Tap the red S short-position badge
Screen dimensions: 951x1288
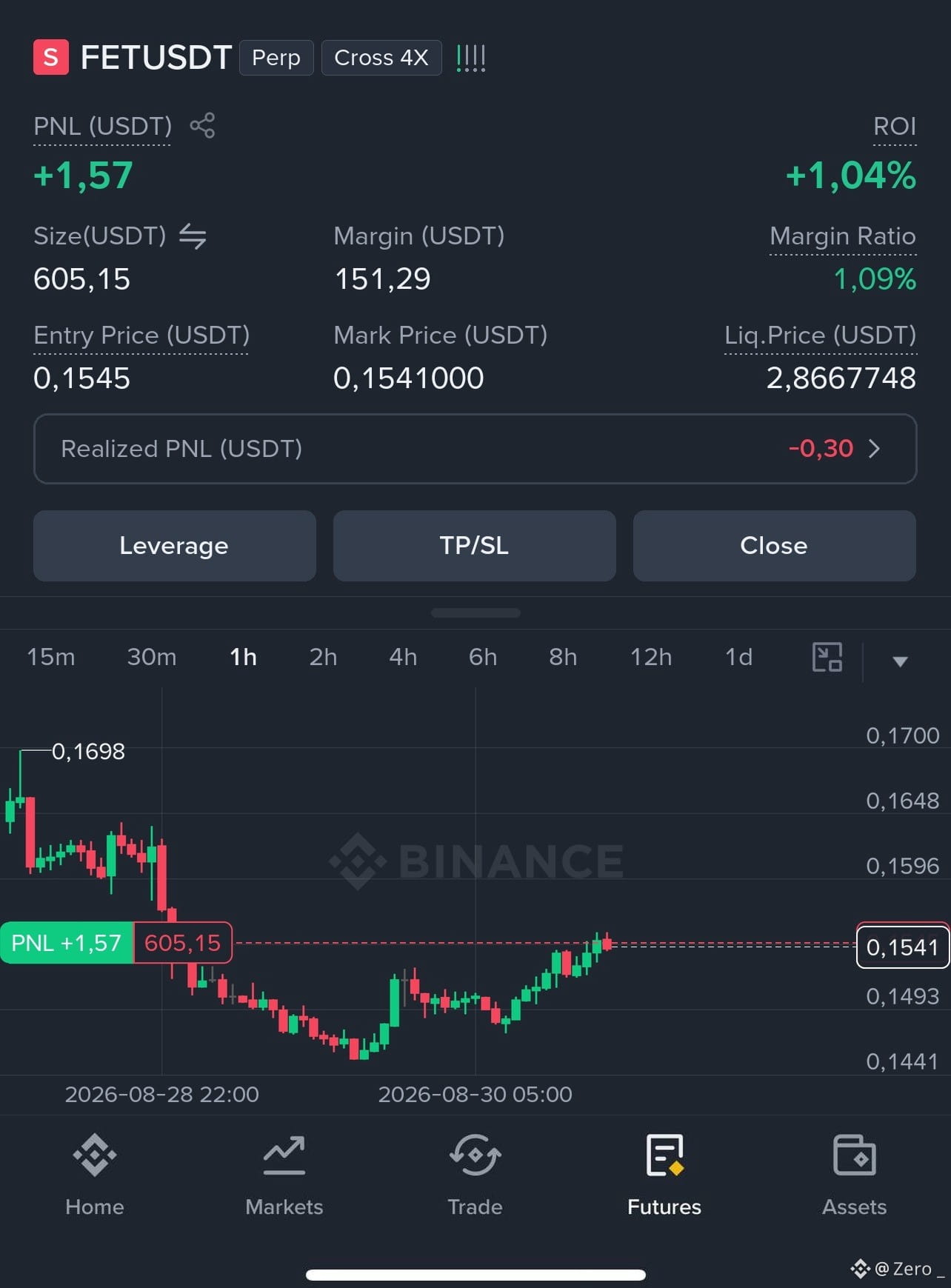coord(50,57)
